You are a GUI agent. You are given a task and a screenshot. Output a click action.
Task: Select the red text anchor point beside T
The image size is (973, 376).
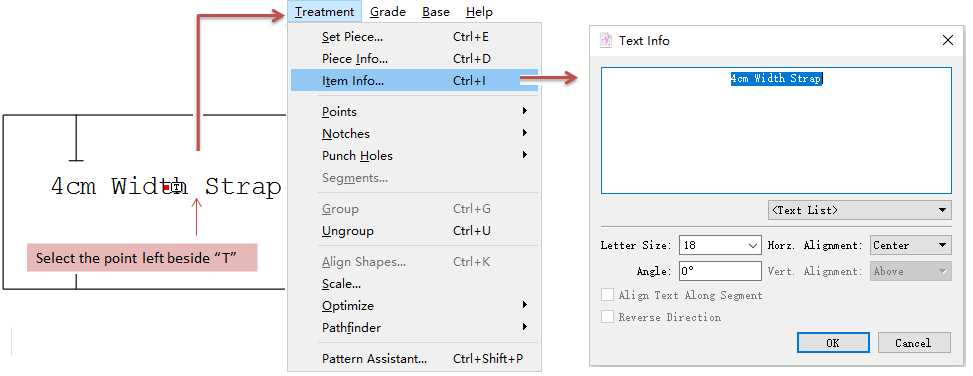coord(167,186)
